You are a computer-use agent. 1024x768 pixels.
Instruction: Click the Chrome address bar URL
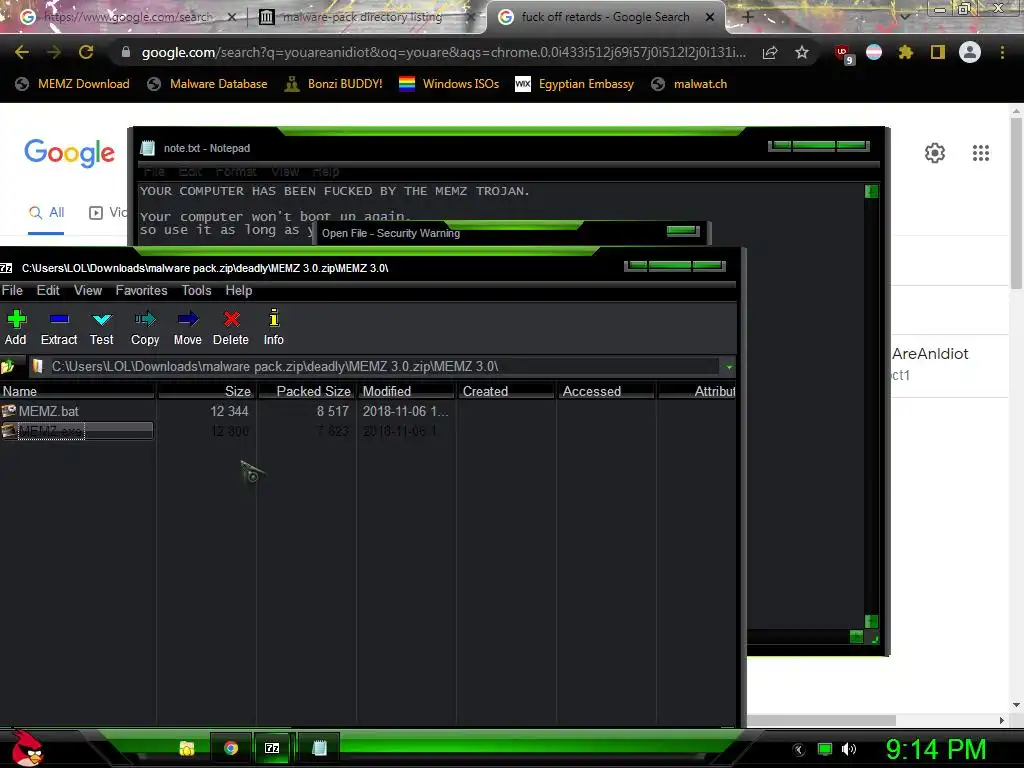click(443, 52)
